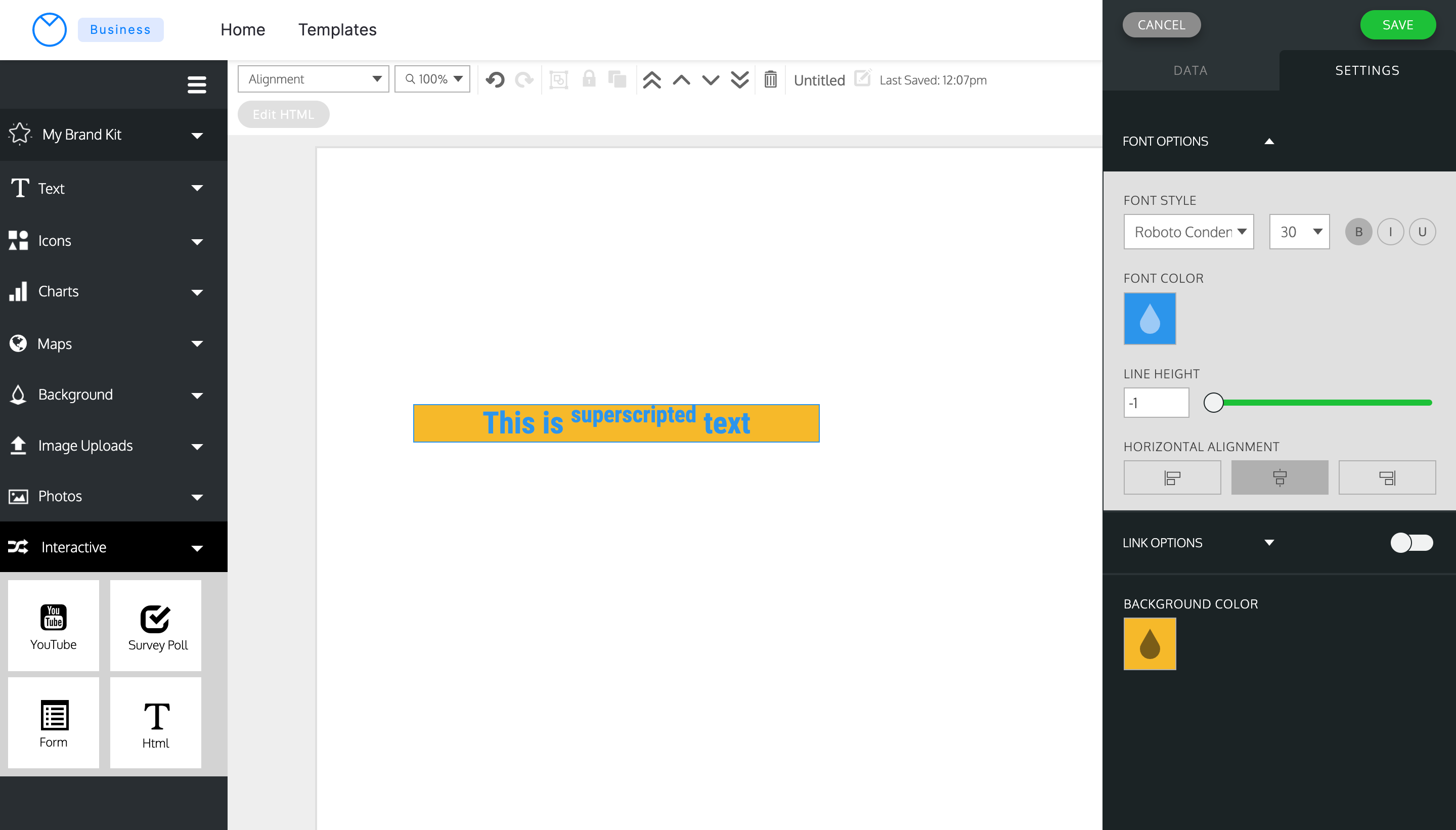The height and width of the screenshot is (830, 1456).
Task: Switch to the DATA tab
Action: tap(1190, 70)
